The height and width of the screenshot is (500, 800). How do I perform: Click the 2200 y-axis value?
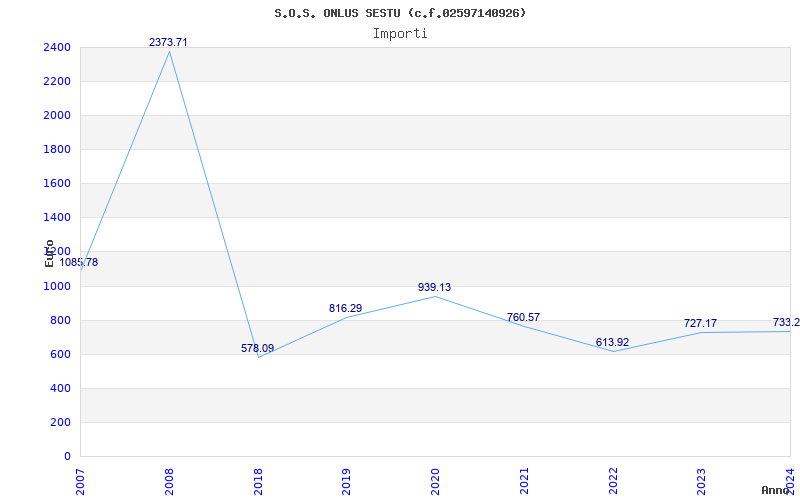(56, 82)
